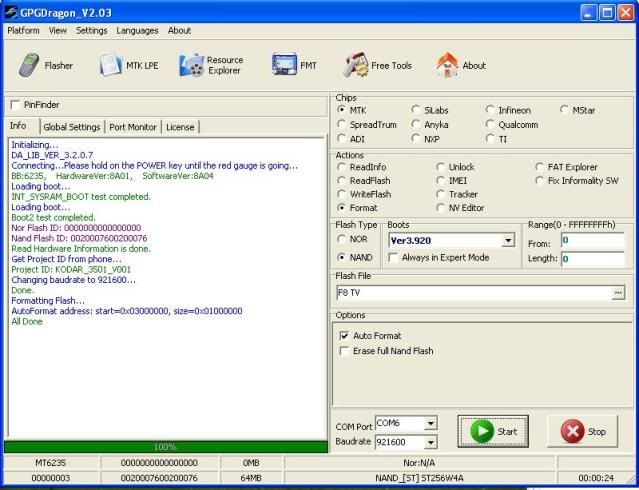Click the GPGDragon title bar app icon
Viewport: 639px width, 490px height.
(11, 12)
